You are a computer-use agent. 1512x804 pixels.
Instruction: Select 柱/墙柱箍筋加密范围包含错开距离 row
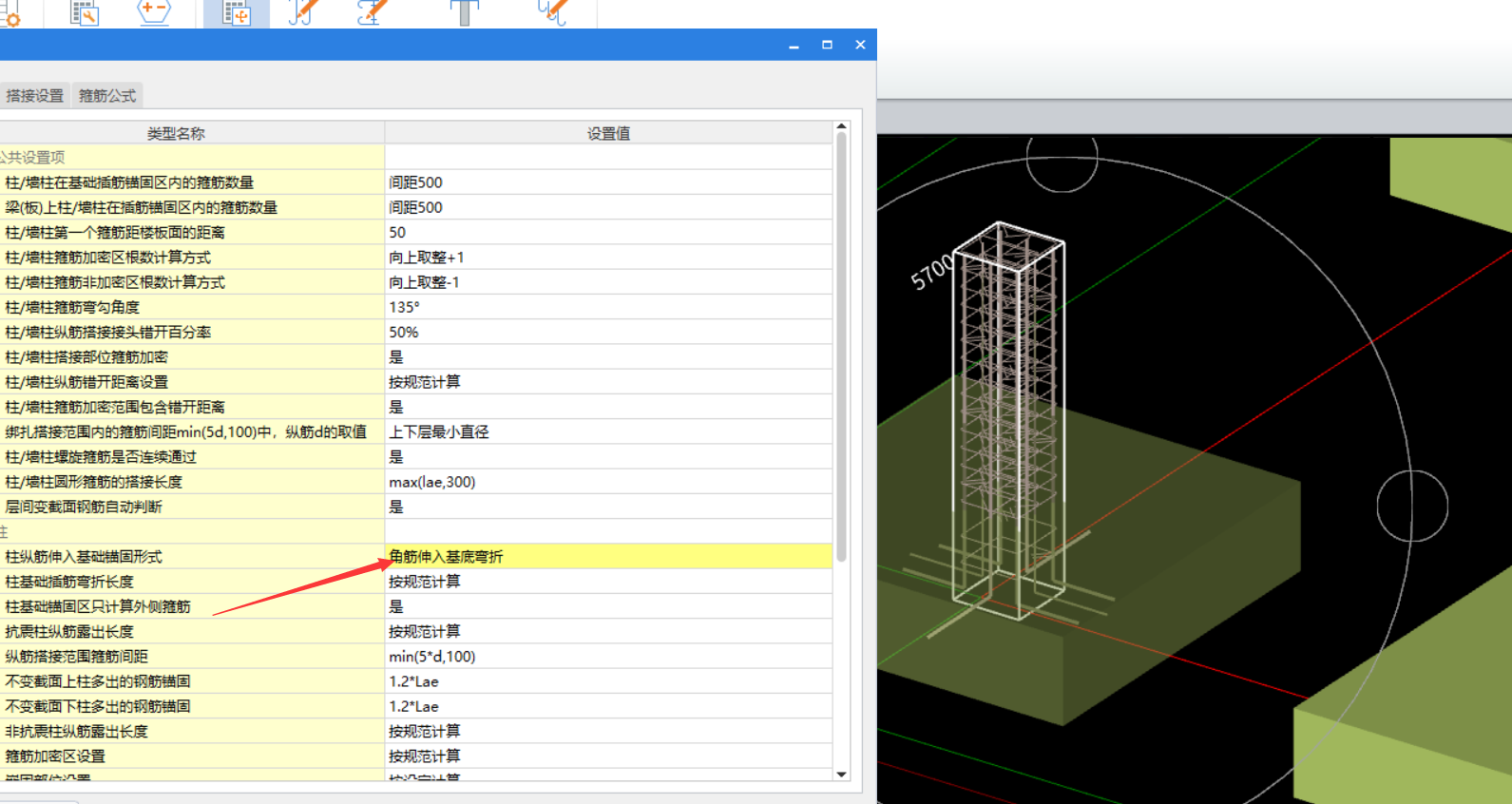[x=192, y=407]
